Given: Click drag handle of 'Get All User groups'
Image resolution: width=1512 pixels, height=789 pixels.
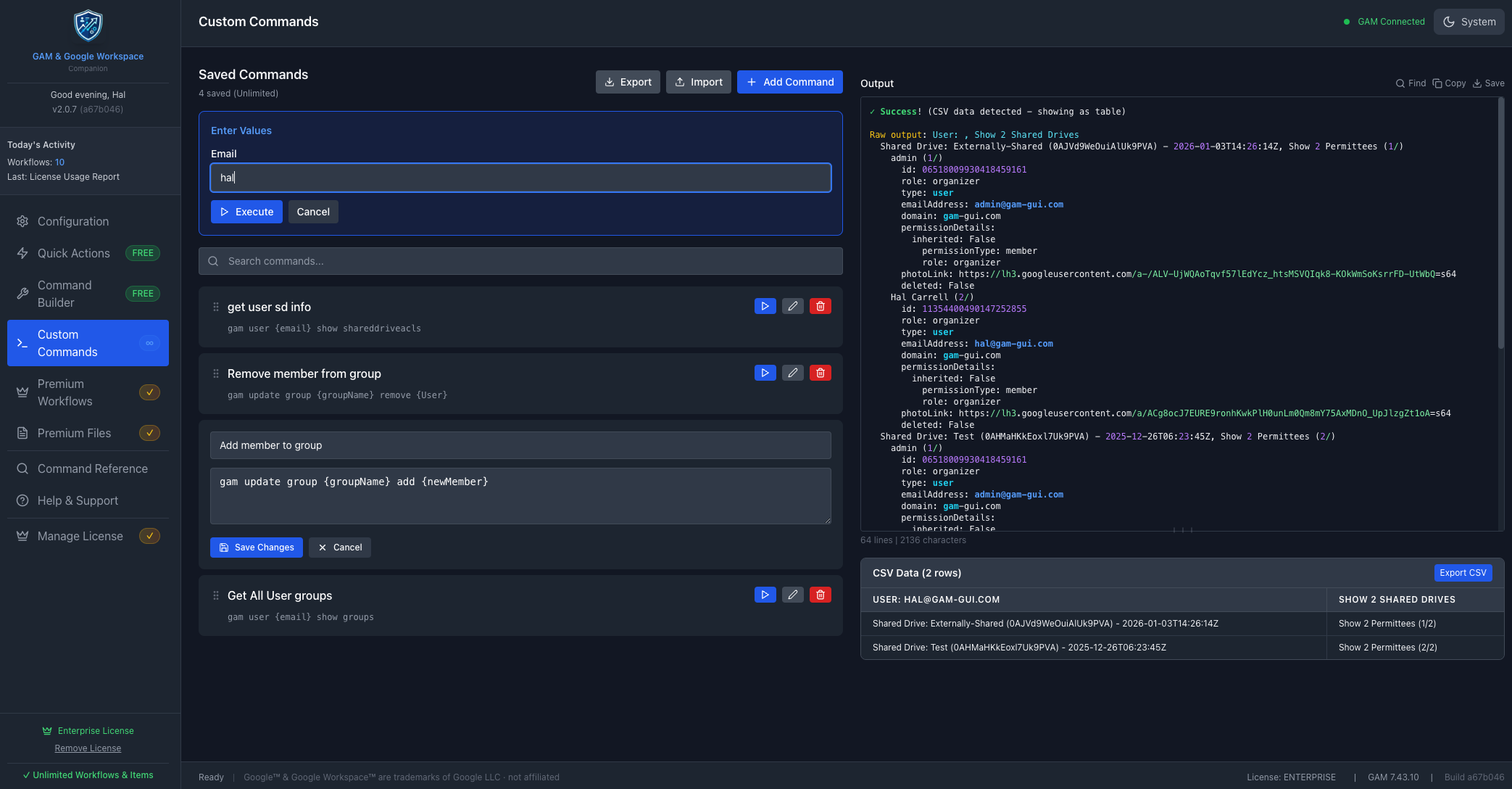Looking at the screenshot, I should 215,595.
